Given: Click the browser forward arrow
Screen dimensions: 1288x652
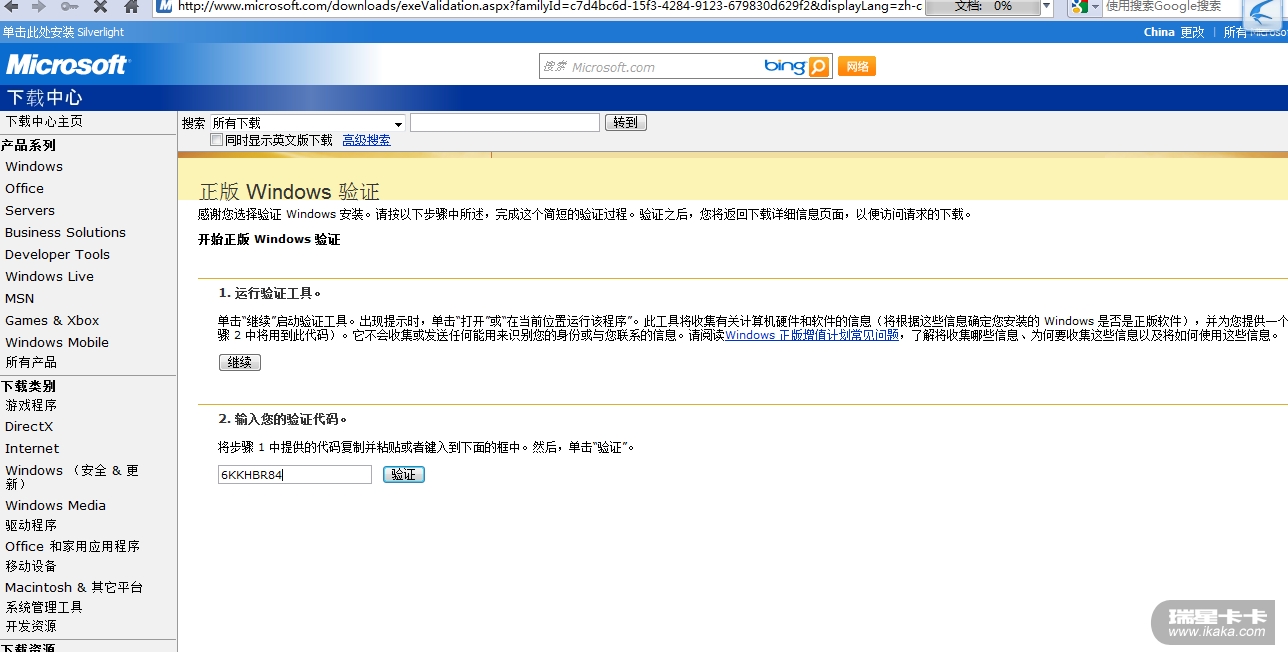Looking at the screenshot, I should coord(39,6).
